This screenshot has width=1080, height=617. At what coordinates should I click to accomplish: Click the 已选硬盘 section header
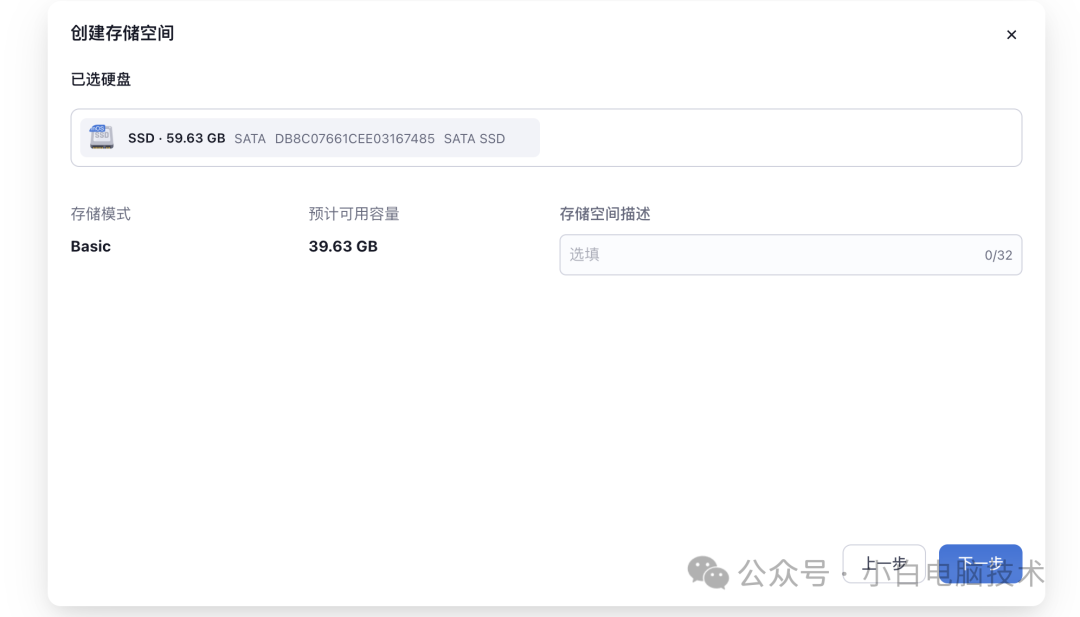click(x=100, y=79)
